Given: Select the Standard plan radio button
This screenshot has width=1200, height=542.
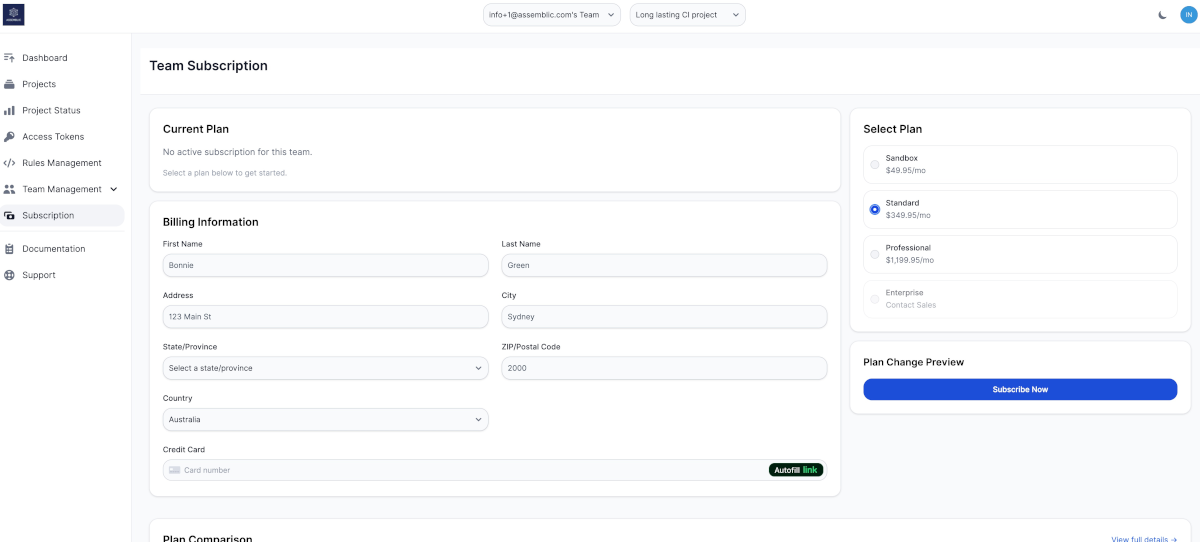Looking at the screenshot, I should pos(875,209).
